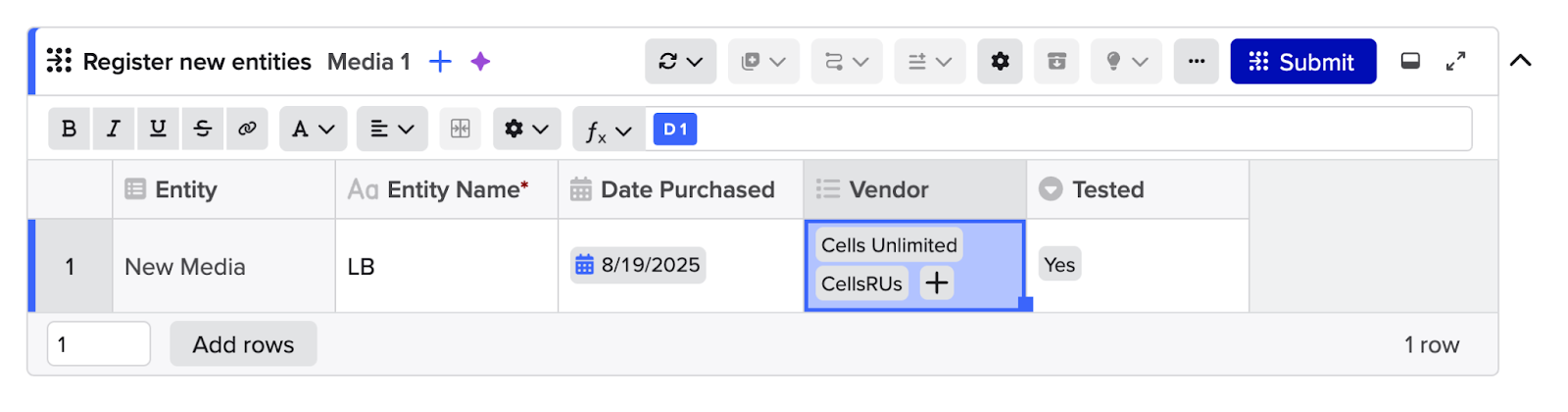Click the more options ellipsis button

(x=1196, y=62)
